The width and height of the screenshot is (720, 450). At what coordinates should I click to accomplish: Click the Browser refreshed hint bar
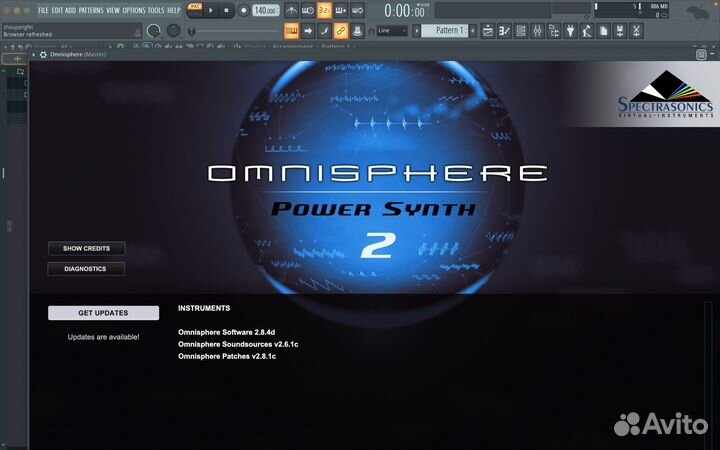pyautogui.click(x=72, y=31)
